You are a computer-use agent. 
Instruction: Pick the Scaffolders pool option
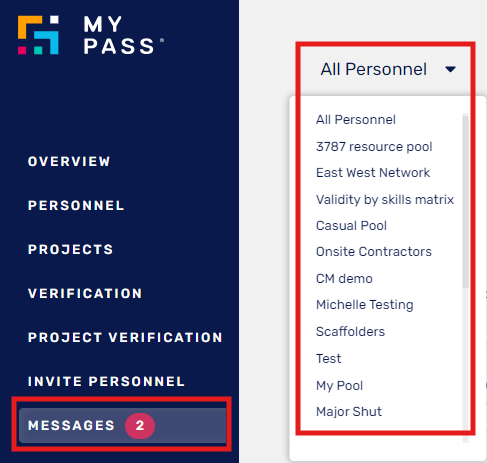coord(350,332)
